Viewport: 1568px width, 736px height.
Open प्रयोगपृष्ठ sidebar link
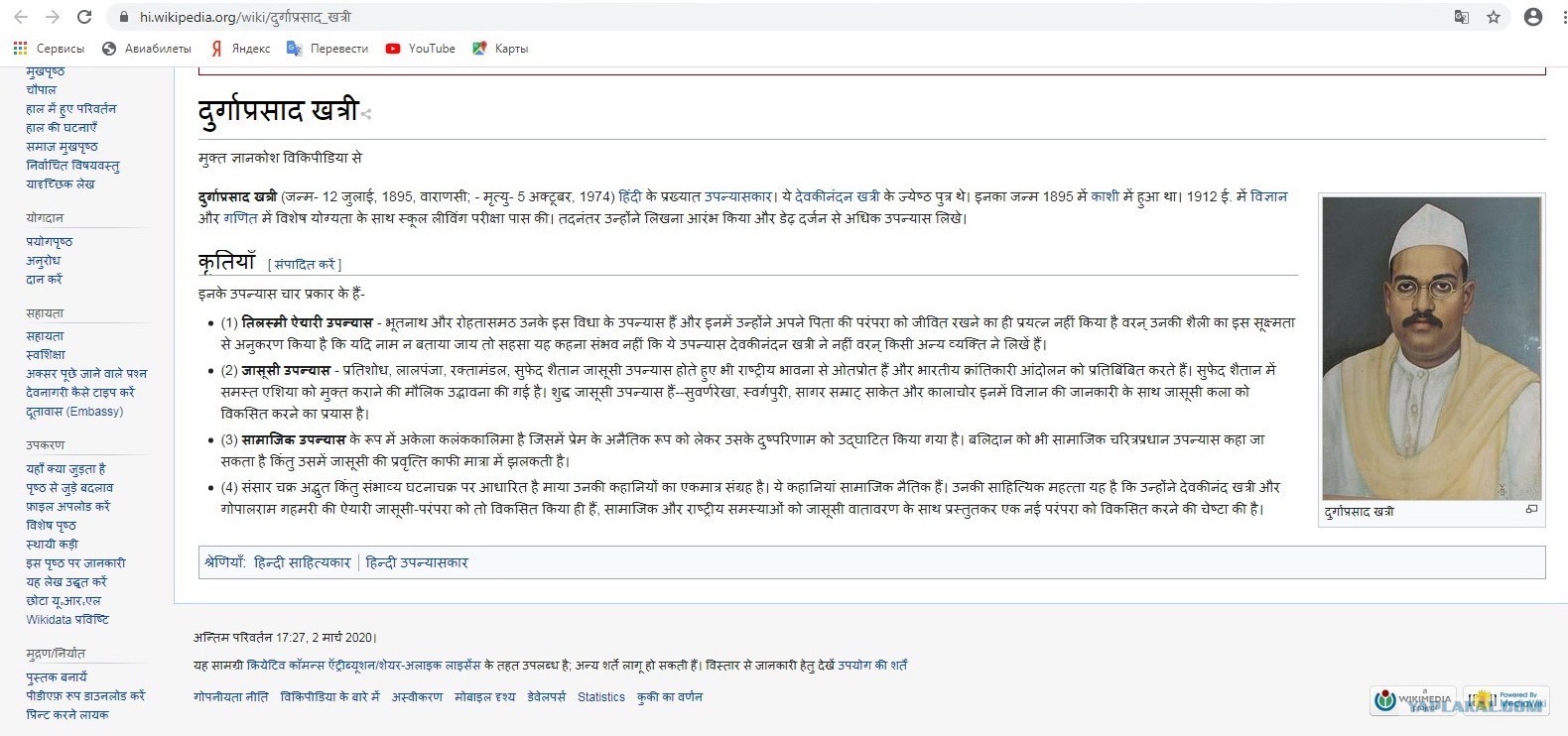[x=50, y=242]
